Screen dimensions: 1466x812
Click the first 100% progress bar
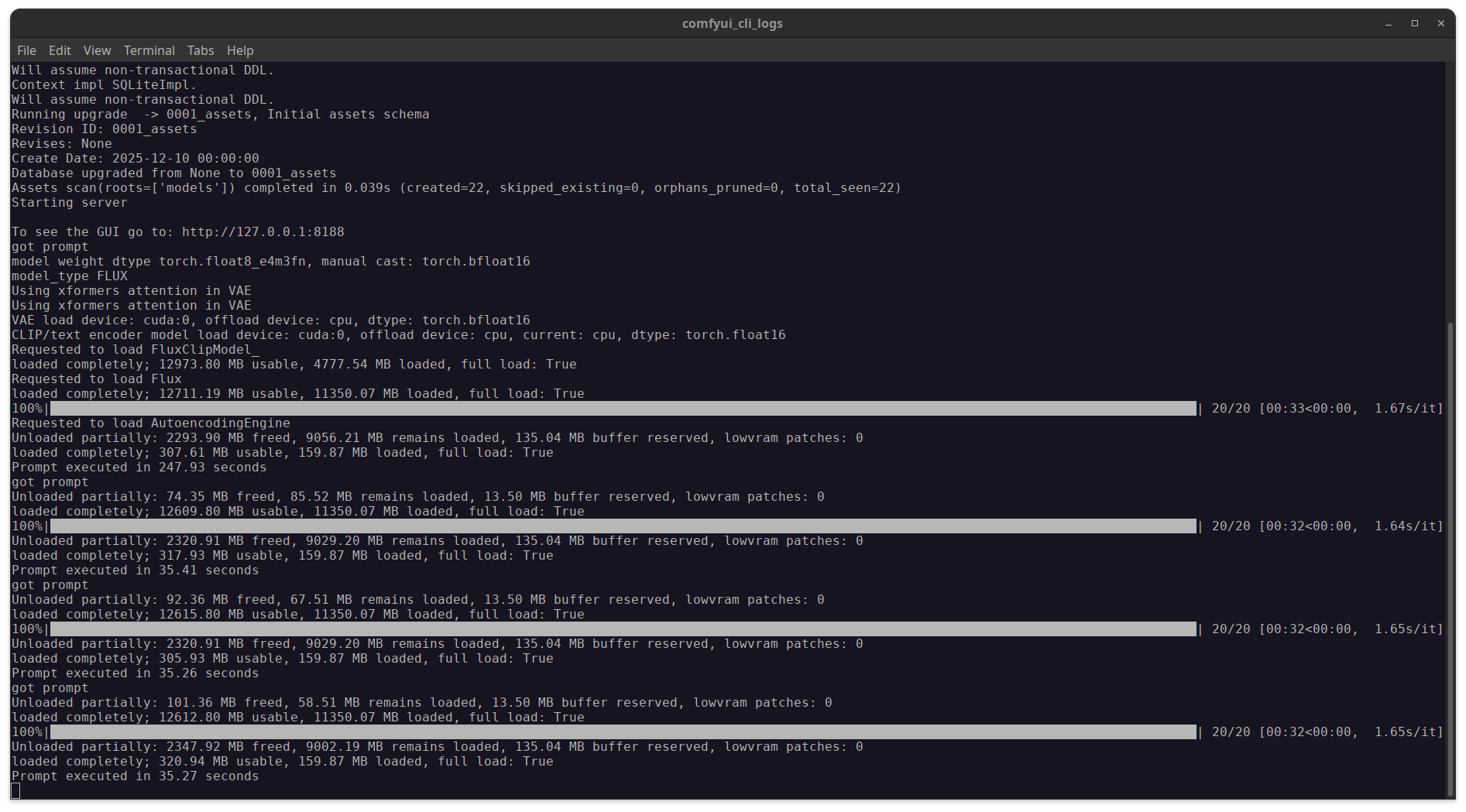coord(623,409)
